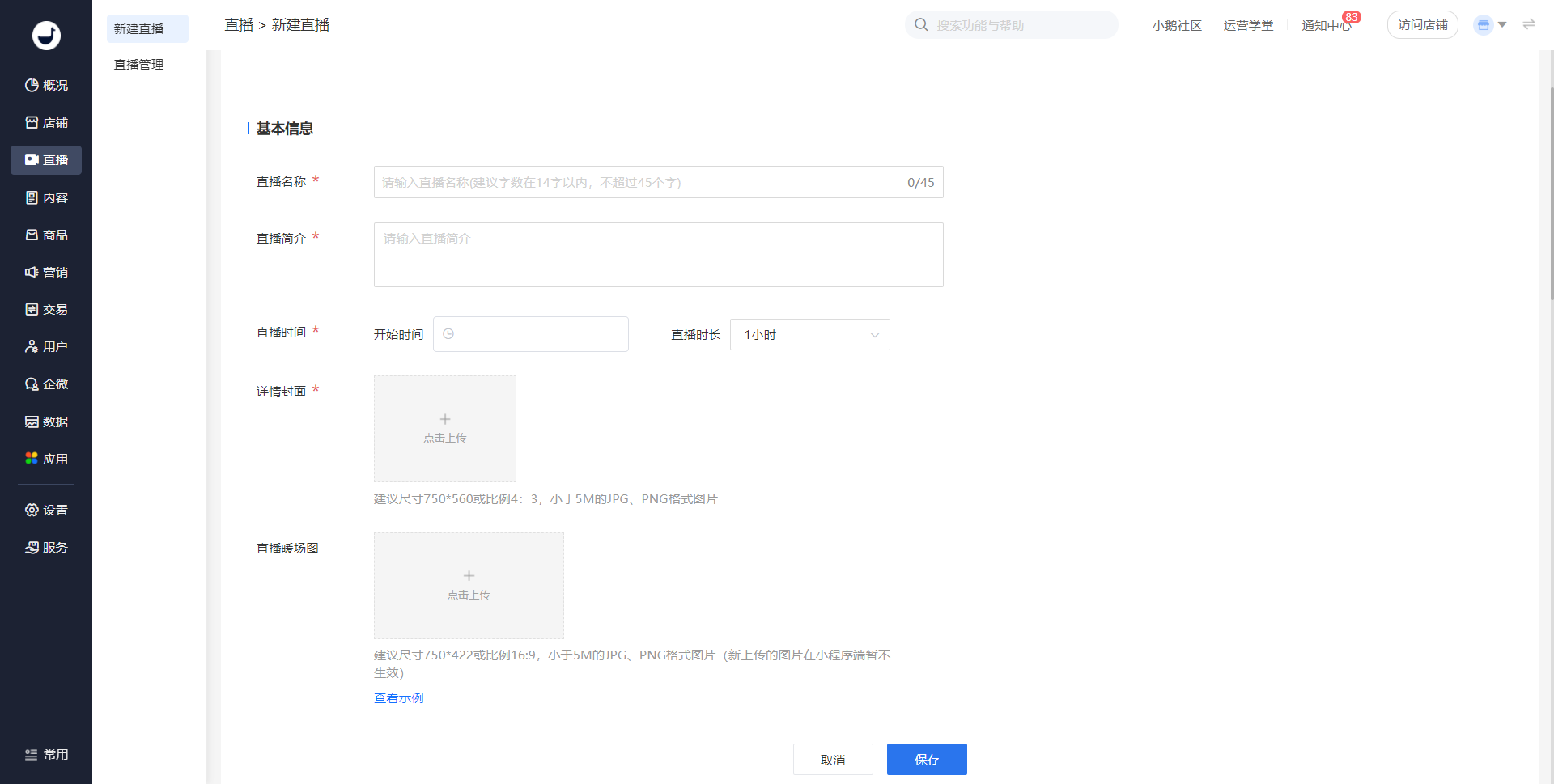Open the 设置 settings section
This screenshot has width=1554, height=784.
46,511
